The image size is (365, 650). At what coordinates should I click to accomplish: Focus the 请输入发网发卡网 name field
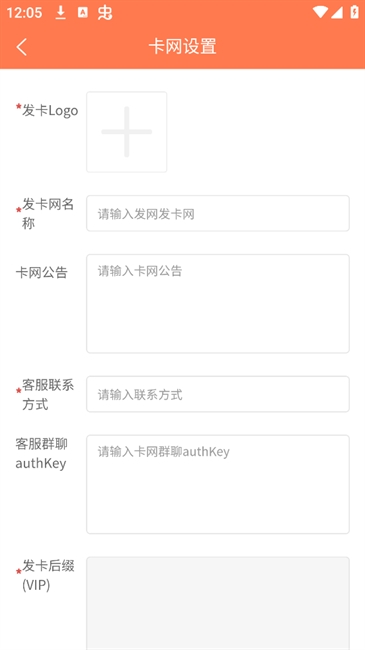pyautogui.click(x=218, y=213)
